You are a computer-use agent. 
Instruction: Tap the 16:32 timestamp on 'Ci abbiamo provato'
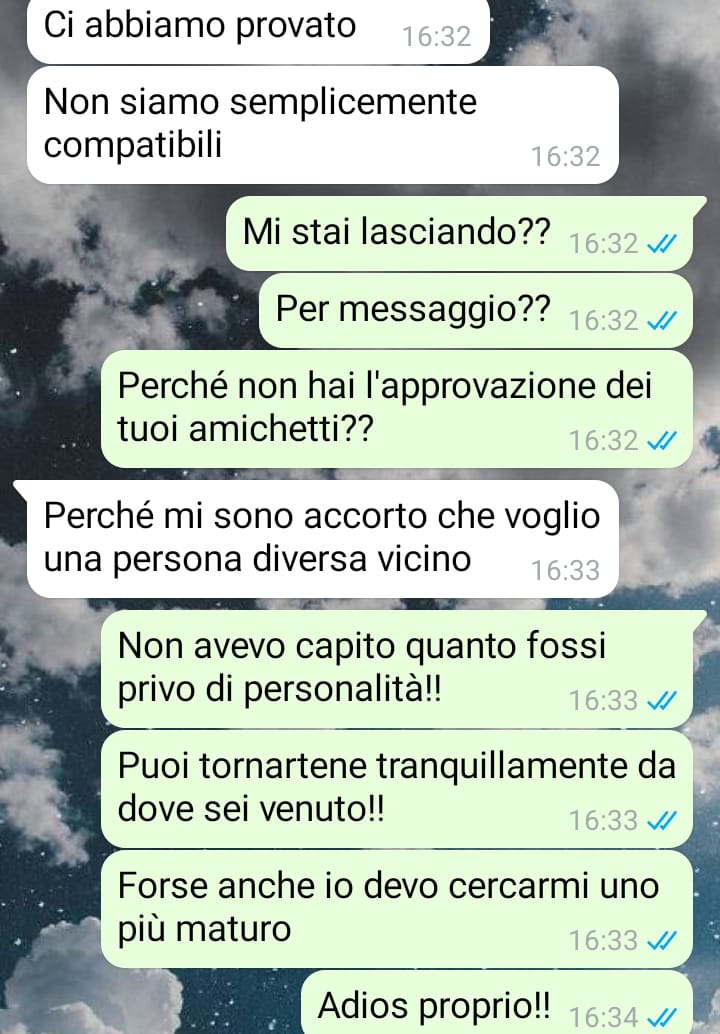[436, 37]
